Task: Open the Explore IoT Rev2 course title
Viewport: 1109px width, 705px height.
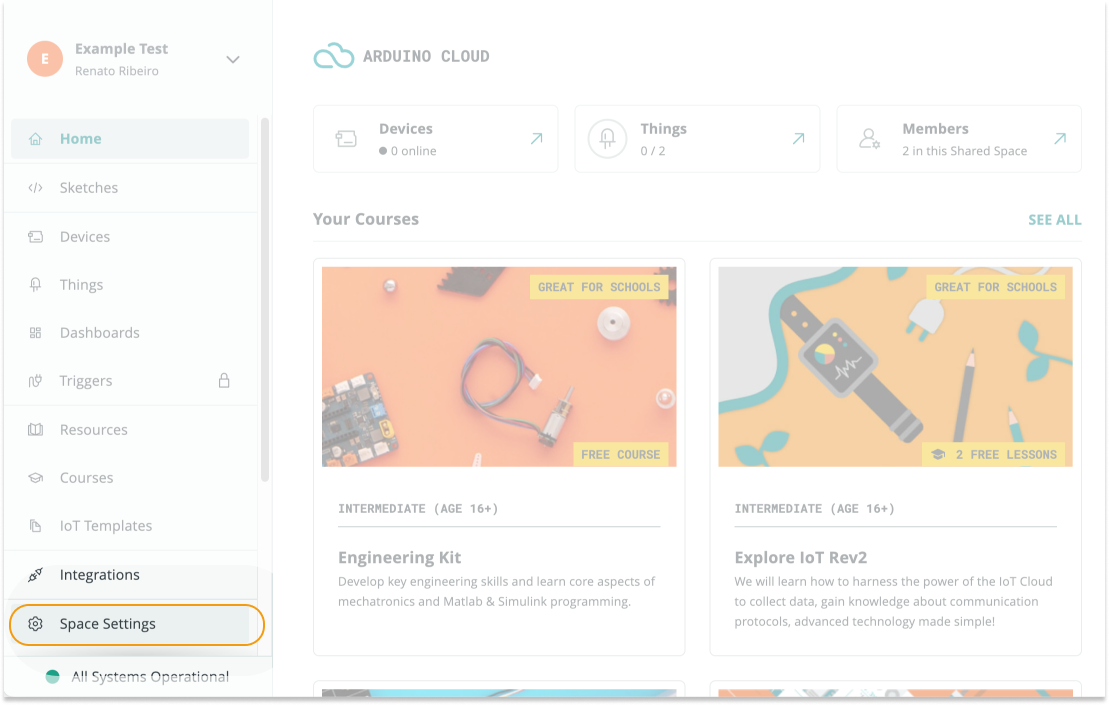Action: tap(799, 558)
